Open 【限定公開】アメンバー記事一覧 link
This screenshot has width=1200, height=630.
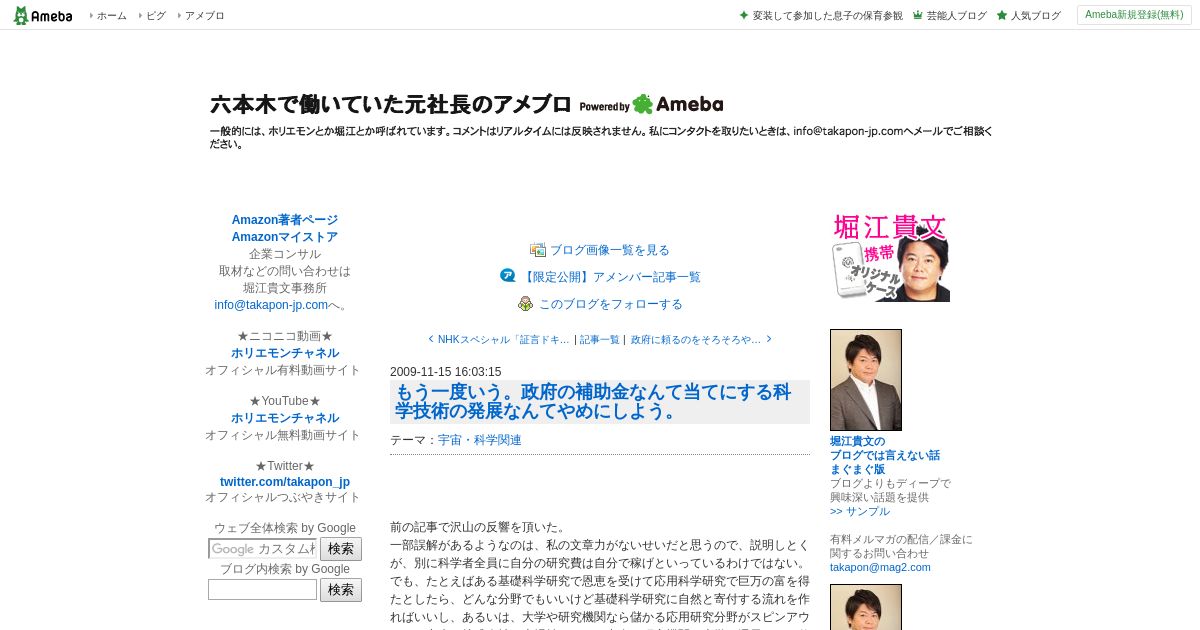tap(611, 277)
